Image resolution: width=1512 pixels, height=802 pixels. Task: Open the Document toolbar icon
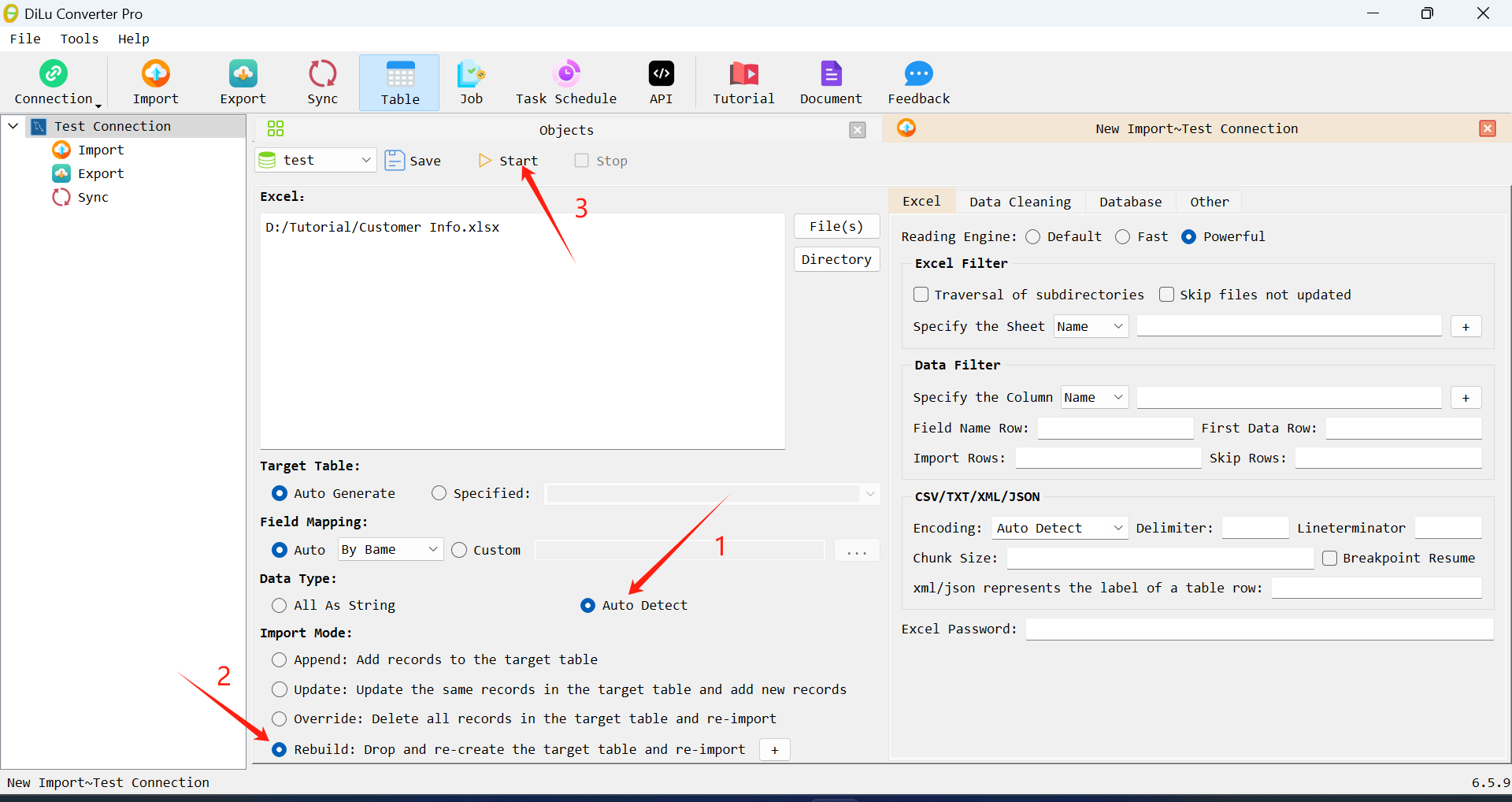[831, 73]
